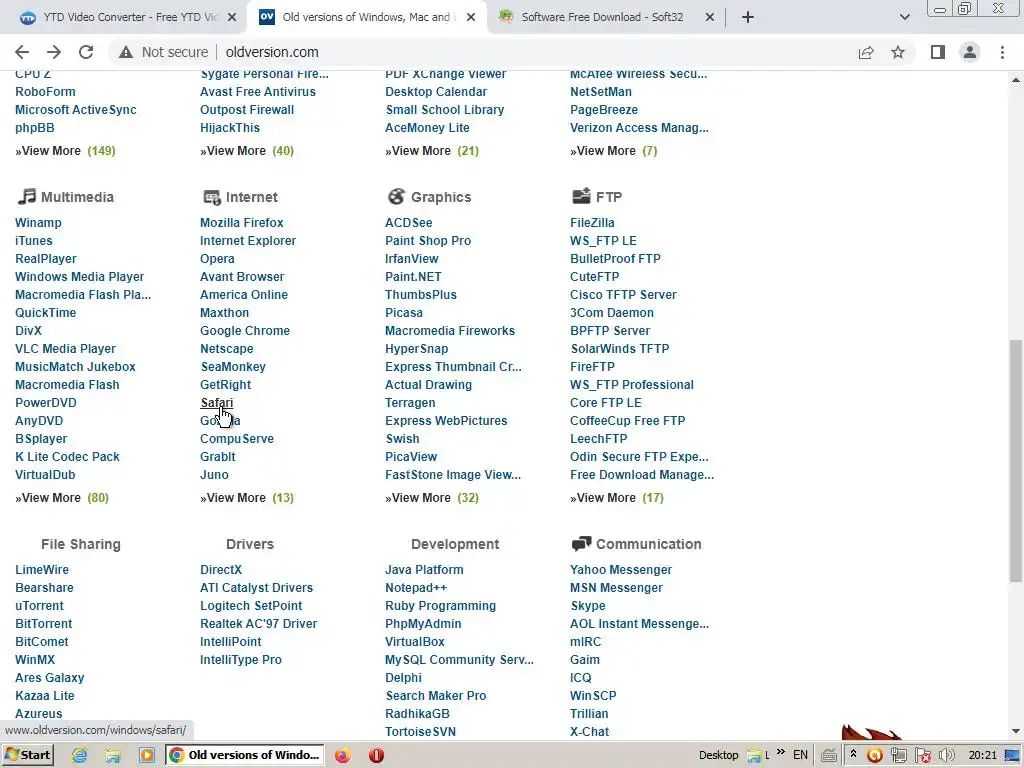Click the Internet category icon

point(212,197)
